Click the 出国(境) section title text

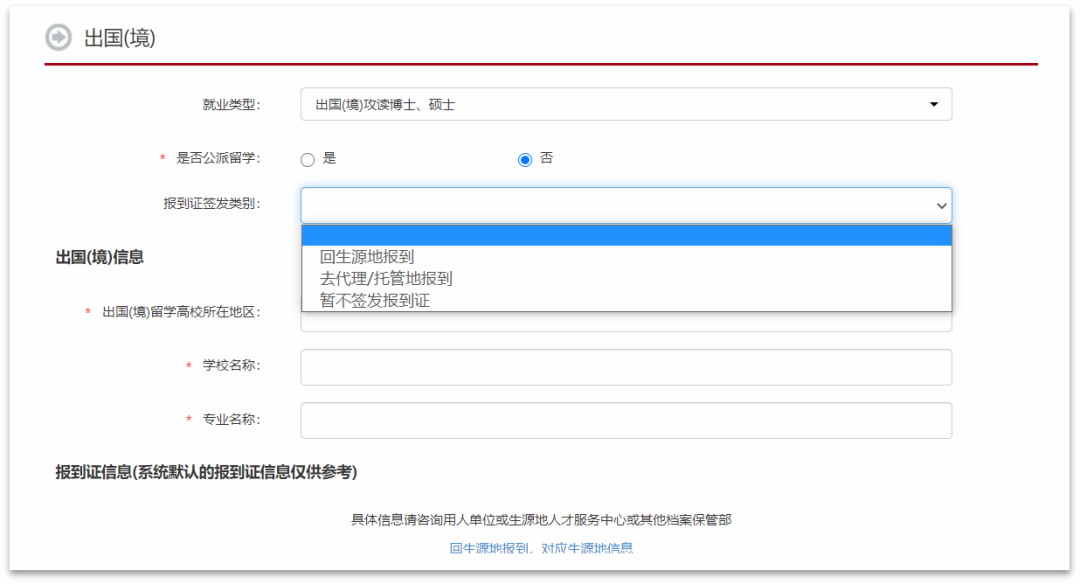[x=120, y=38]
